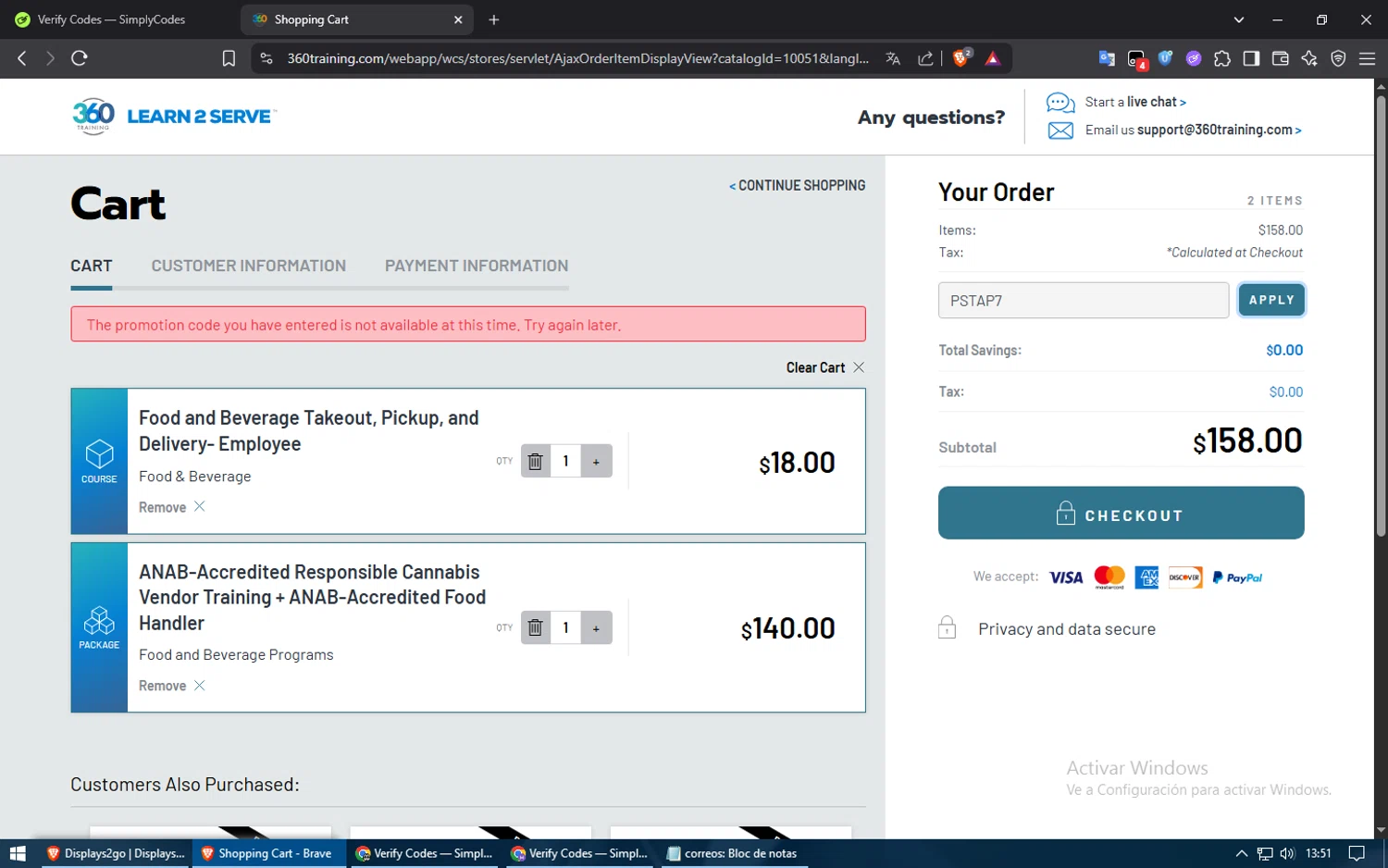Click the share page icon

(x=925, y=58)
